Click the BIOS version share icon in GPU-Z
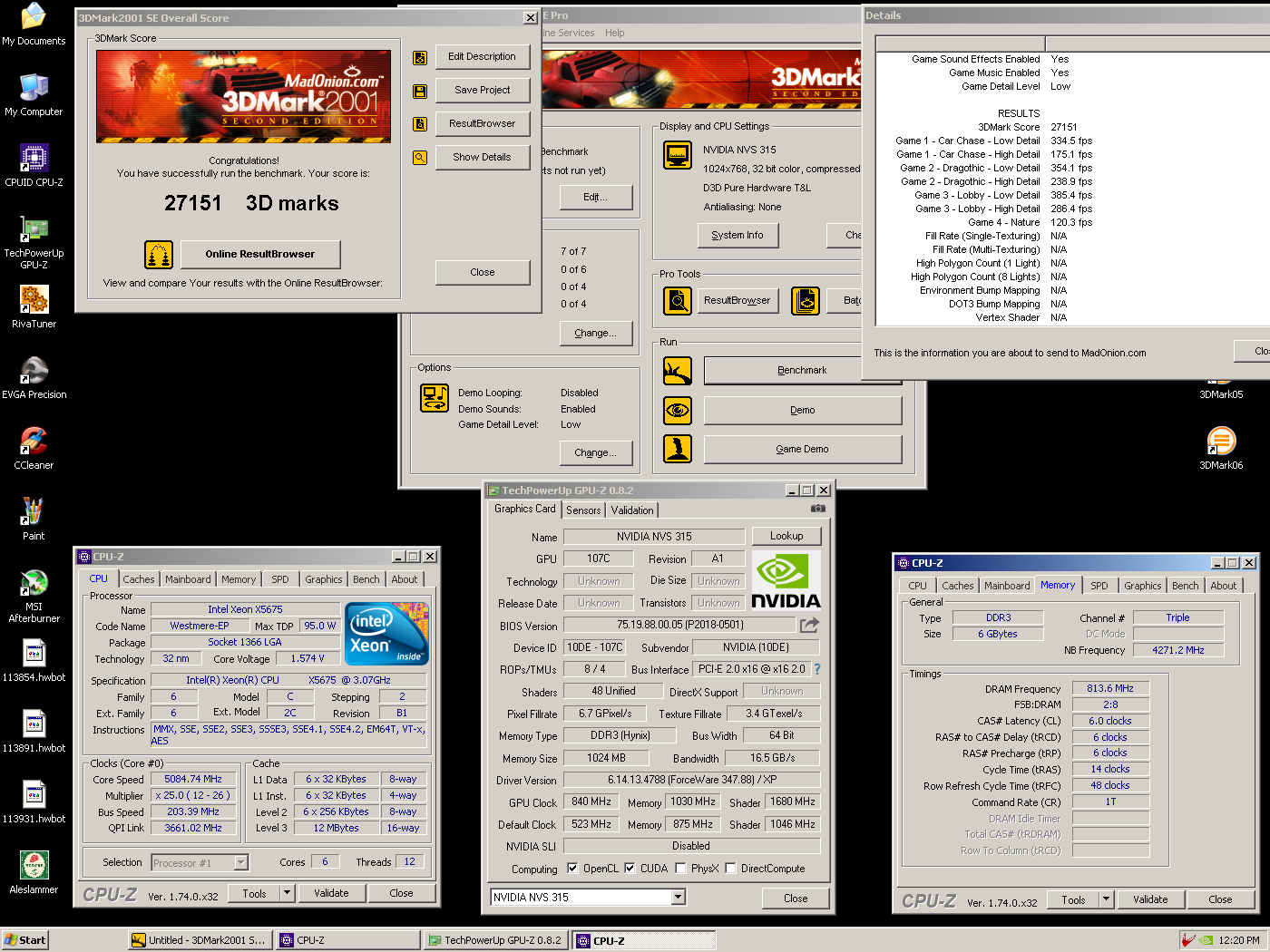The height and width of the screenshot is (952, 1270). (x=809, y=625)
